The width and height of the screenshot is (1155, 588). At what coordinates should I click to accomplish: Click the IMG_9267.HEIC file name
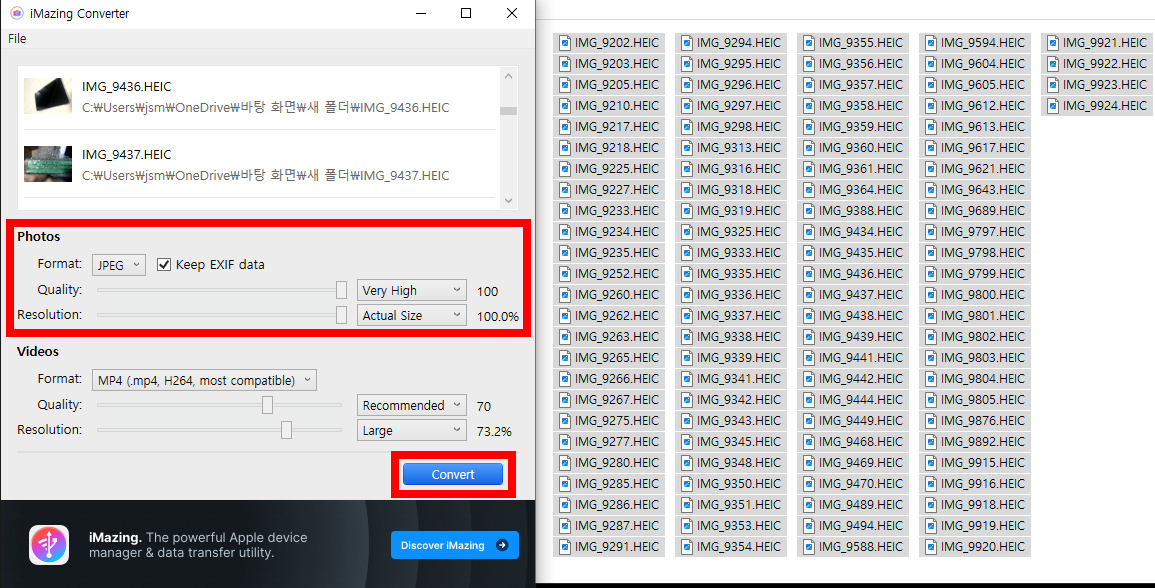(617, 400)
